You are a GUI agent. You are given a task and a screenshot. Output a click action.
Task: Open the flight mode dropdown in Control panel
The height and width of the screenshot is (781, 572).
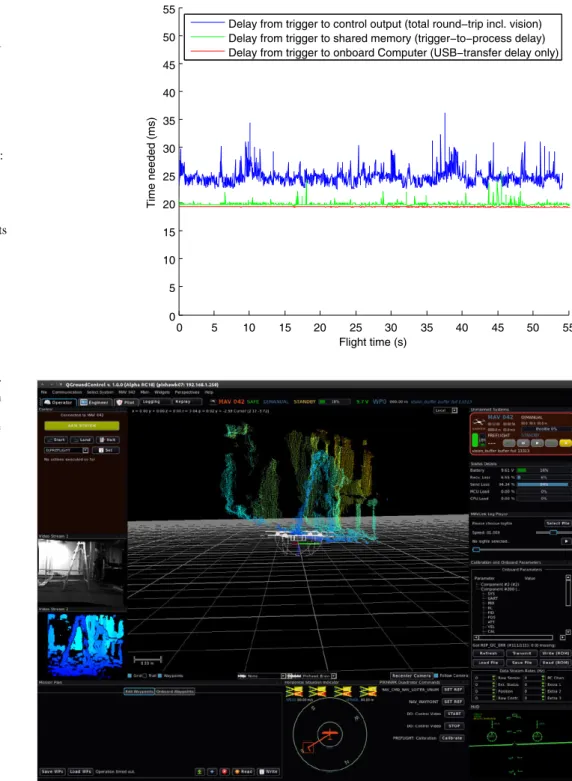tap(66, 450)
